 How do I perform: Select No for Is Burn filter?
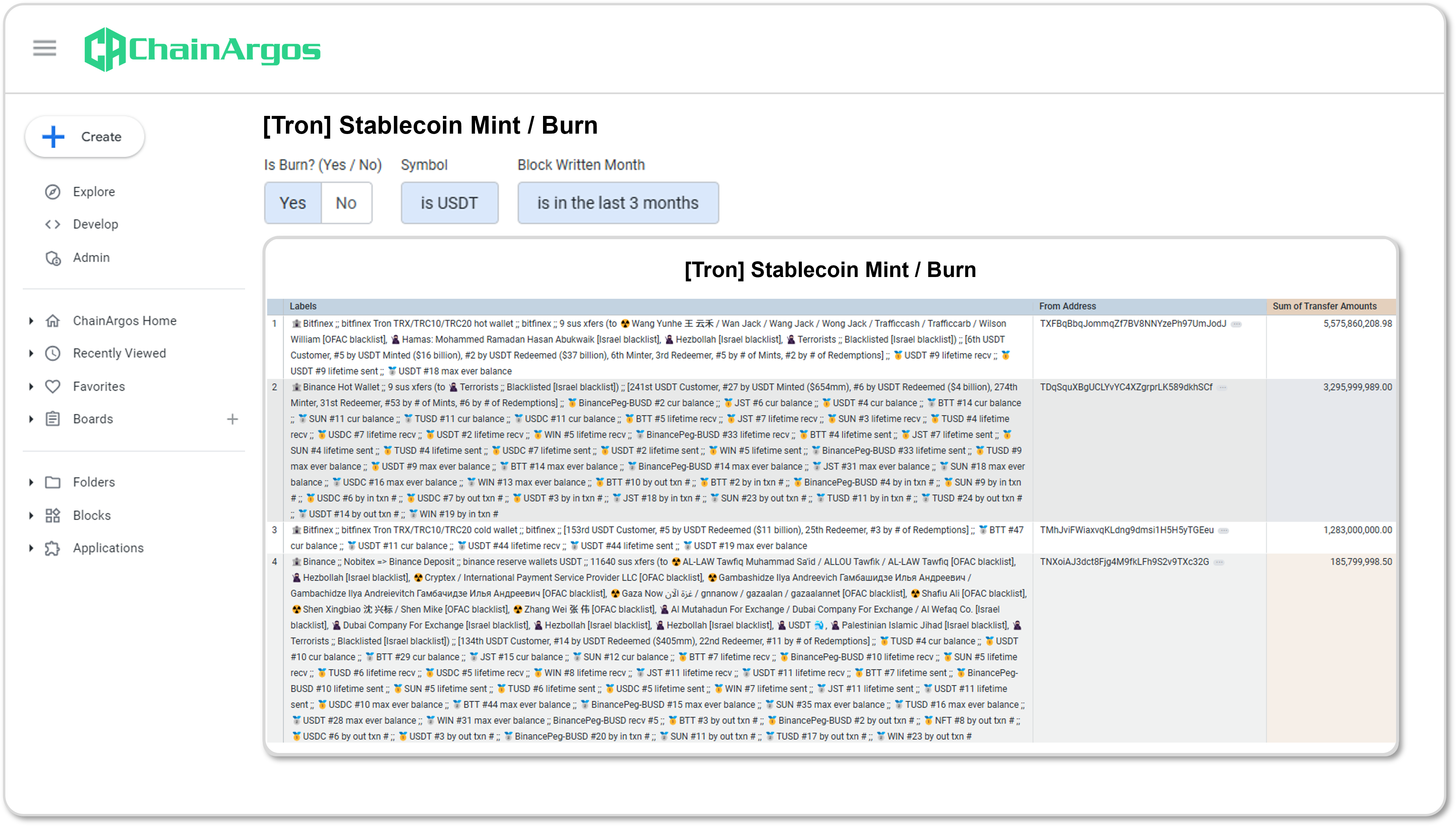[347, 203]
